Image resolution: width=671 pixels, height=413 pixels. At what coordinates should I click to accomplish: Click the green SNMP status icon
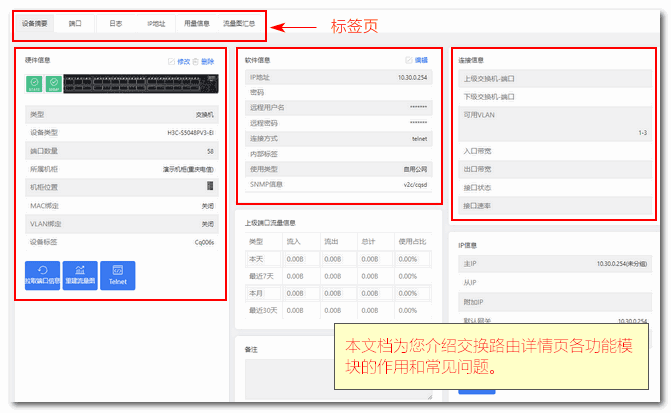[54, 84]
